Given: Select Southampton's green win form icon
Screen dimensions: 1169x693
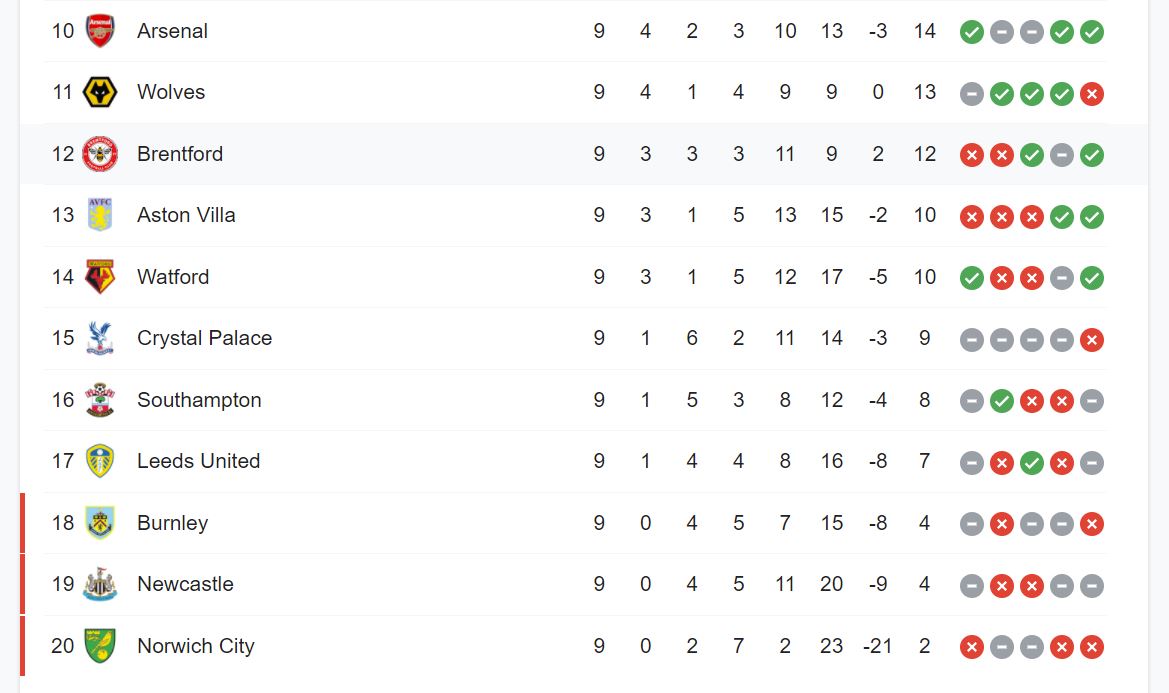Looking at the screenshot, I should [1002, 401].
